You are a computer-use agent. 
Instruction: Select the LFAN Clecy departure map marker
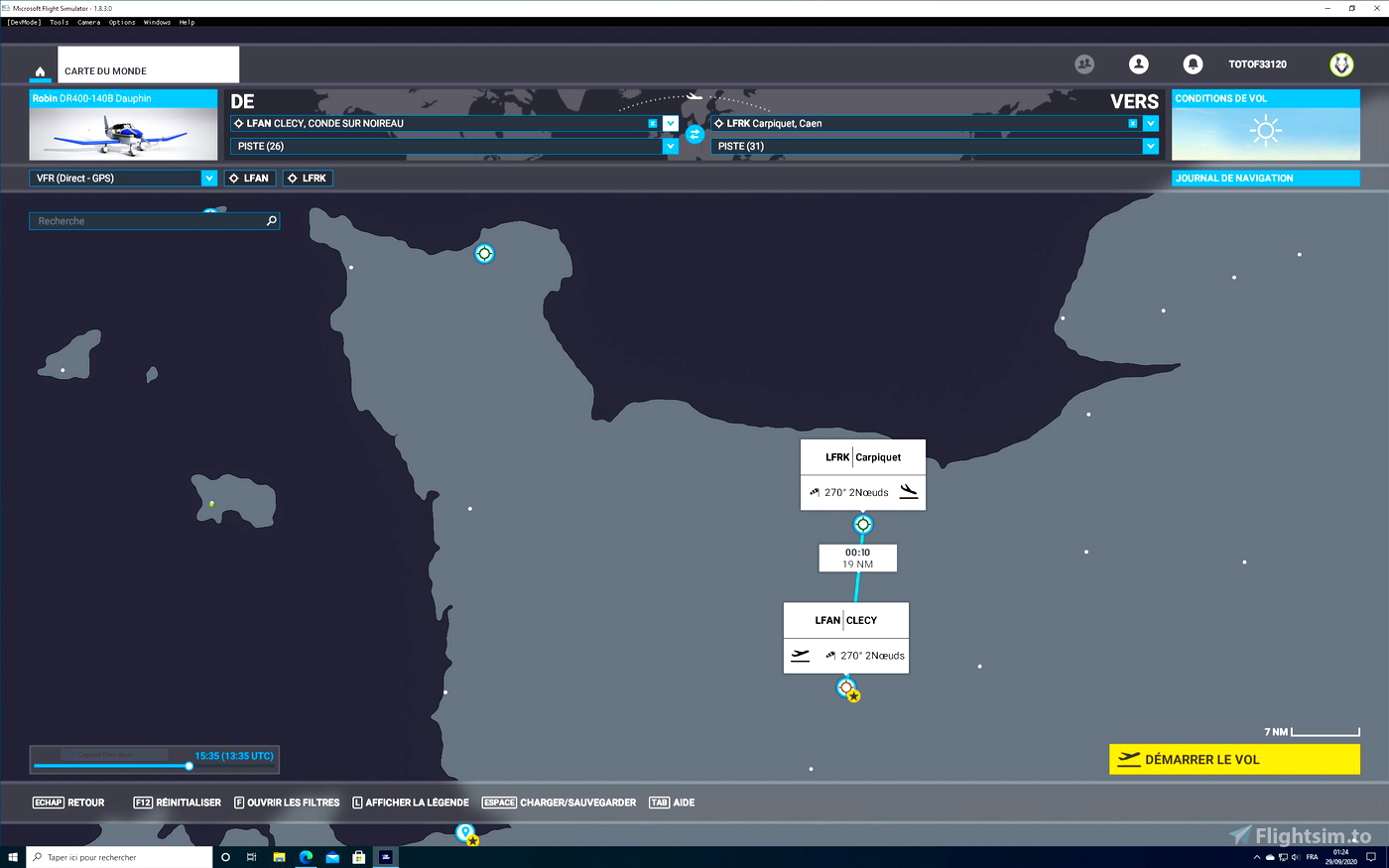pos(846,686)
